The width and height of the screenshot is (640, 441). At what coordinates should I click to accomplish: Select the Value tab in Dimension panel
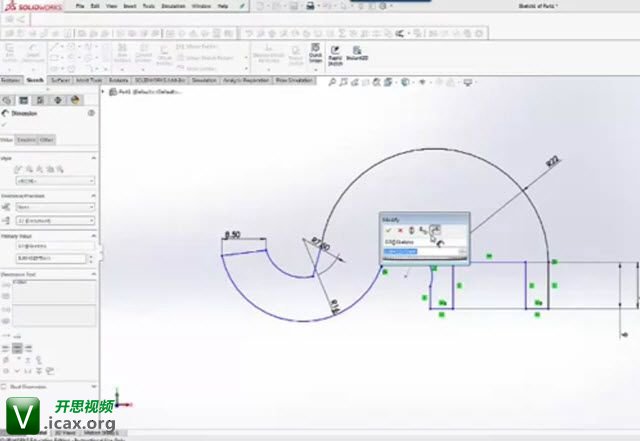[7, 140]
